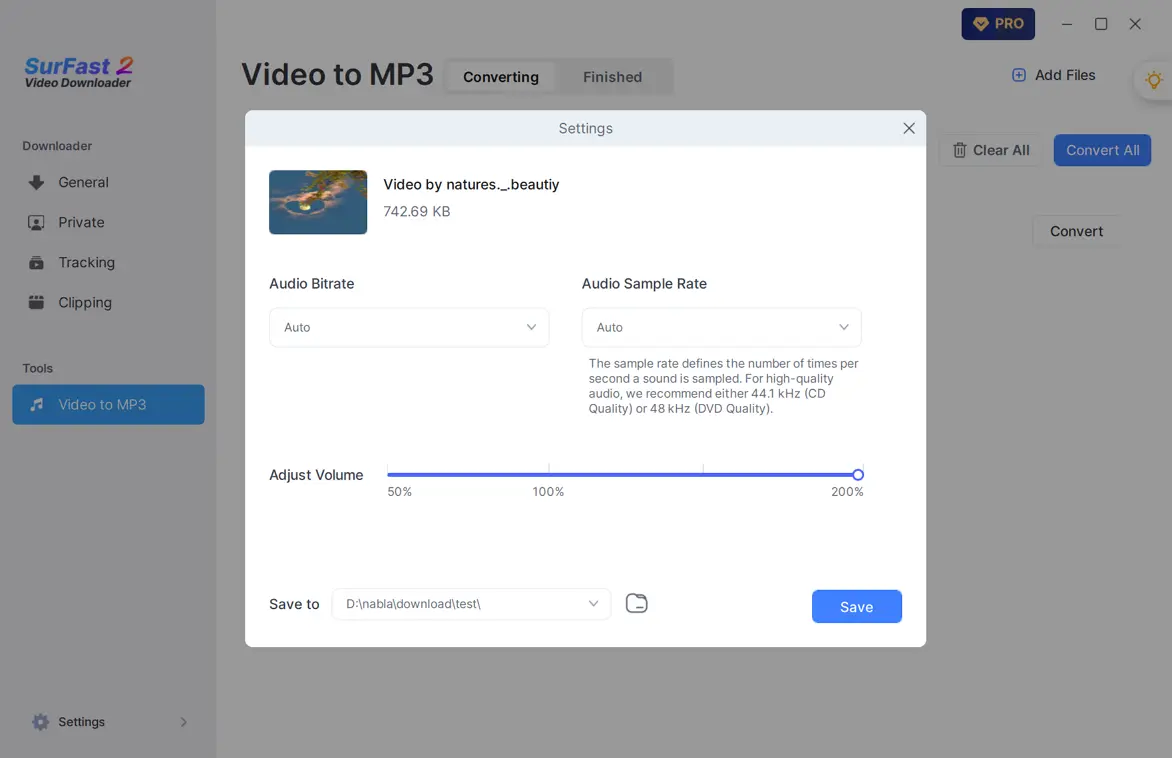The height and width of the screenshot is (758, 1172).
Task: Switch to the Converting tab
Action: (x=501, y=77)
